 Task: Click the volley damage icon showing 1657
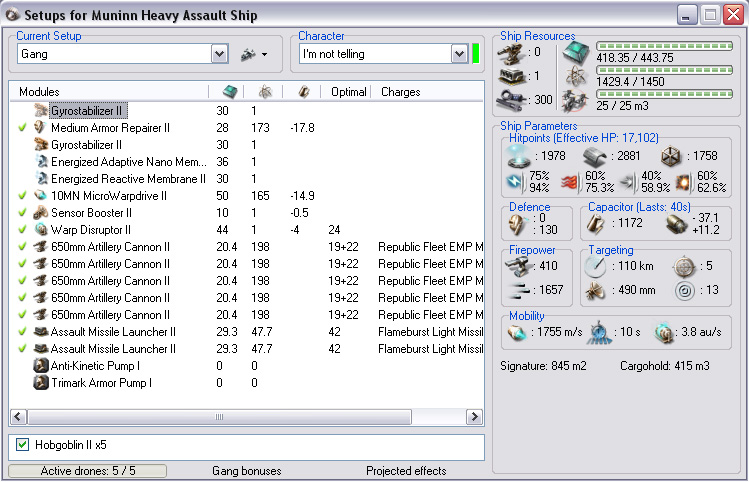pyautogui.click(x=519, y=290)
